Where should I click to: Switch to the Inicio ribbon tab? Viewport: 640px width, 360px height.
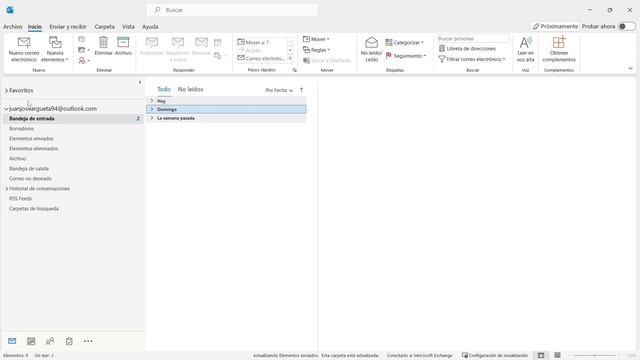35,27
